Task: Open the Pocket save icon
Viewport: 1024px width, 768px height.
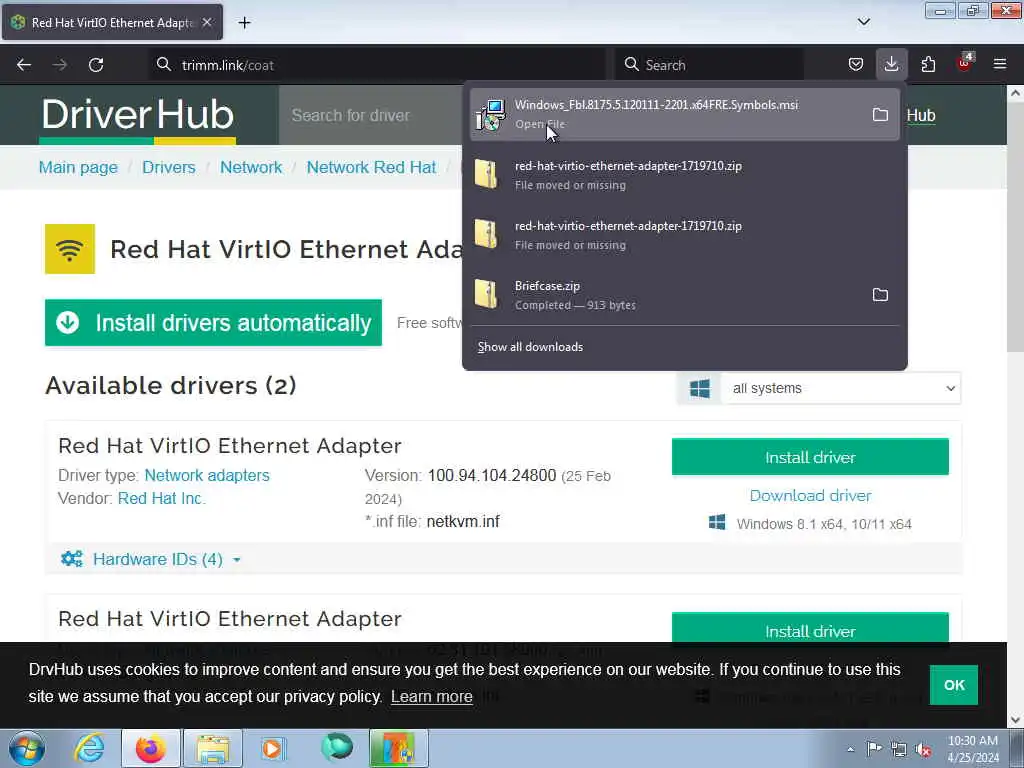Action: 856,64
